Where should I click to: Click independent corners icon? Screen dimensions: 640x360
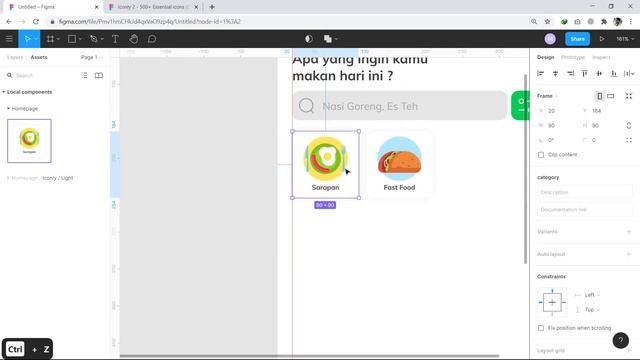629,140
